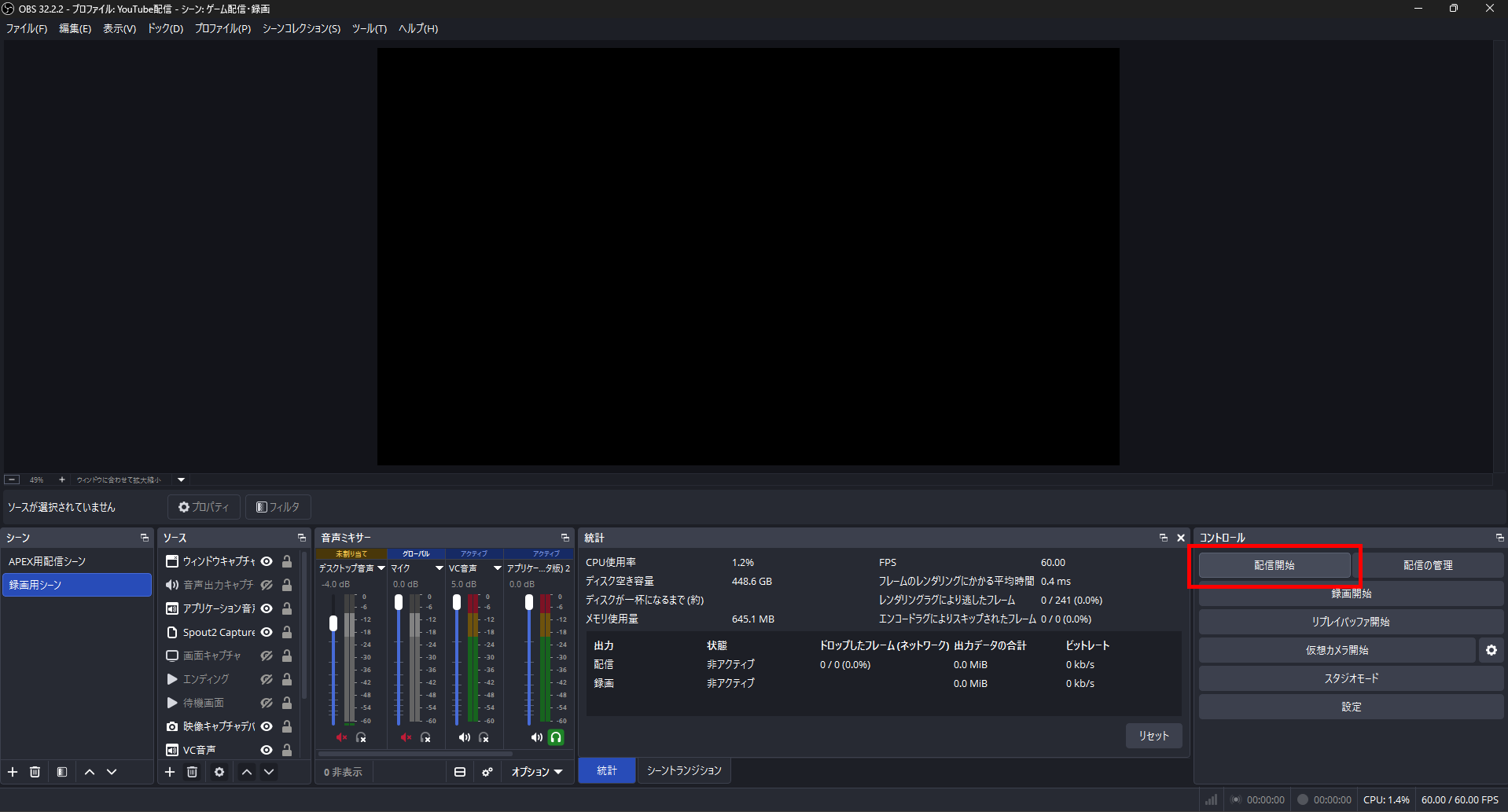
Task: Expand デスクトップ音声 channel options arrow
Action: [381, 568]
